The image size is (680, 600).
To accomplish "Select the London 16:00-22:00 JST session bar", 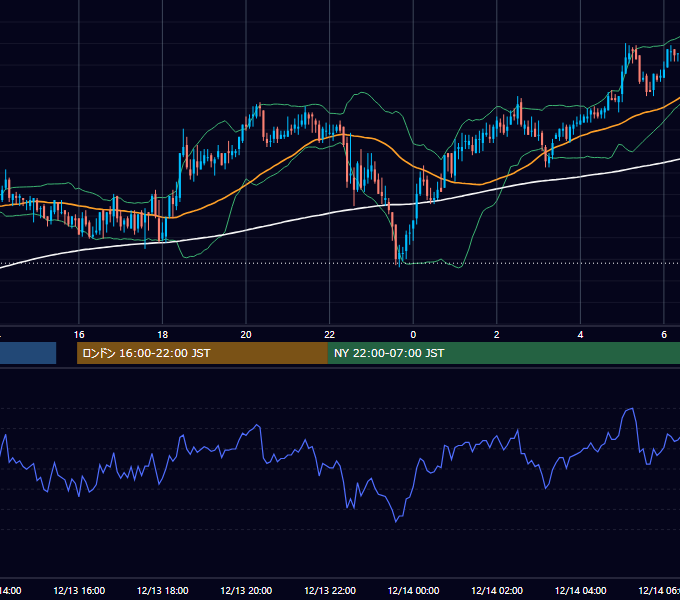I will pos(202,353).
